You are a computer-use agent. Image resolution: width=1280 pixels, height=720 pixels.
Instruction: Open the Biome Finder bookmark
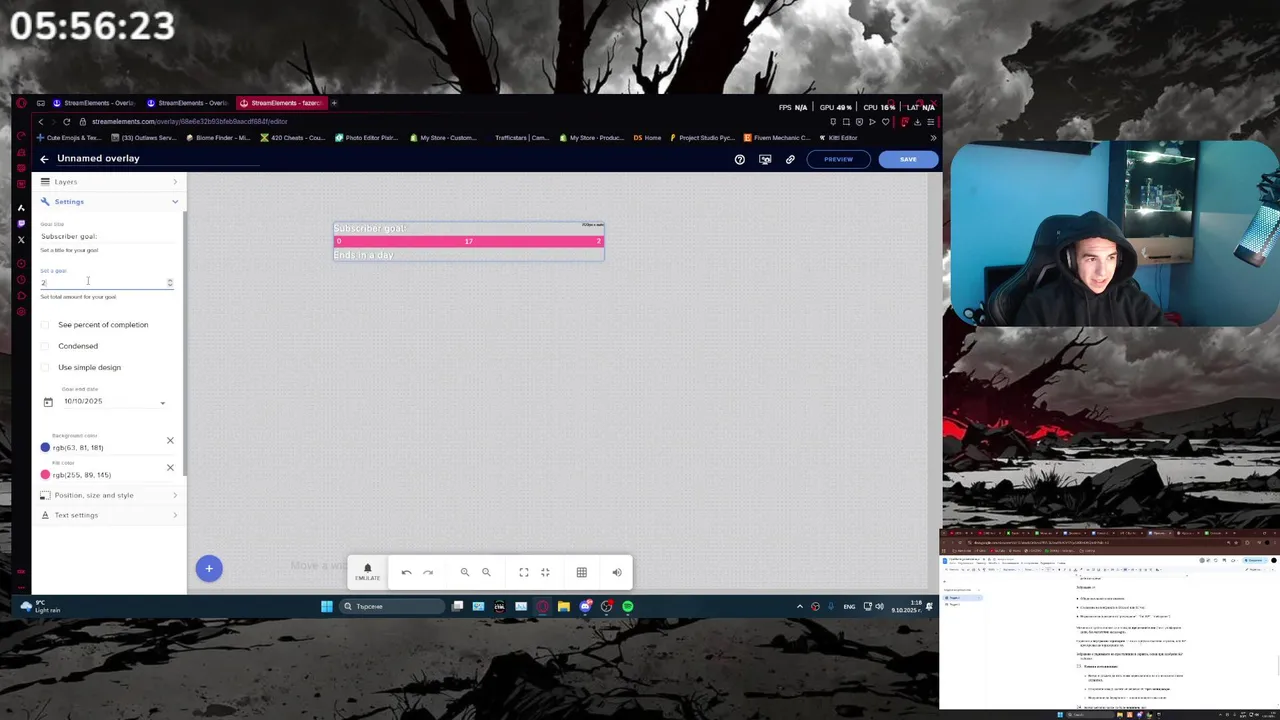[219, 138]
